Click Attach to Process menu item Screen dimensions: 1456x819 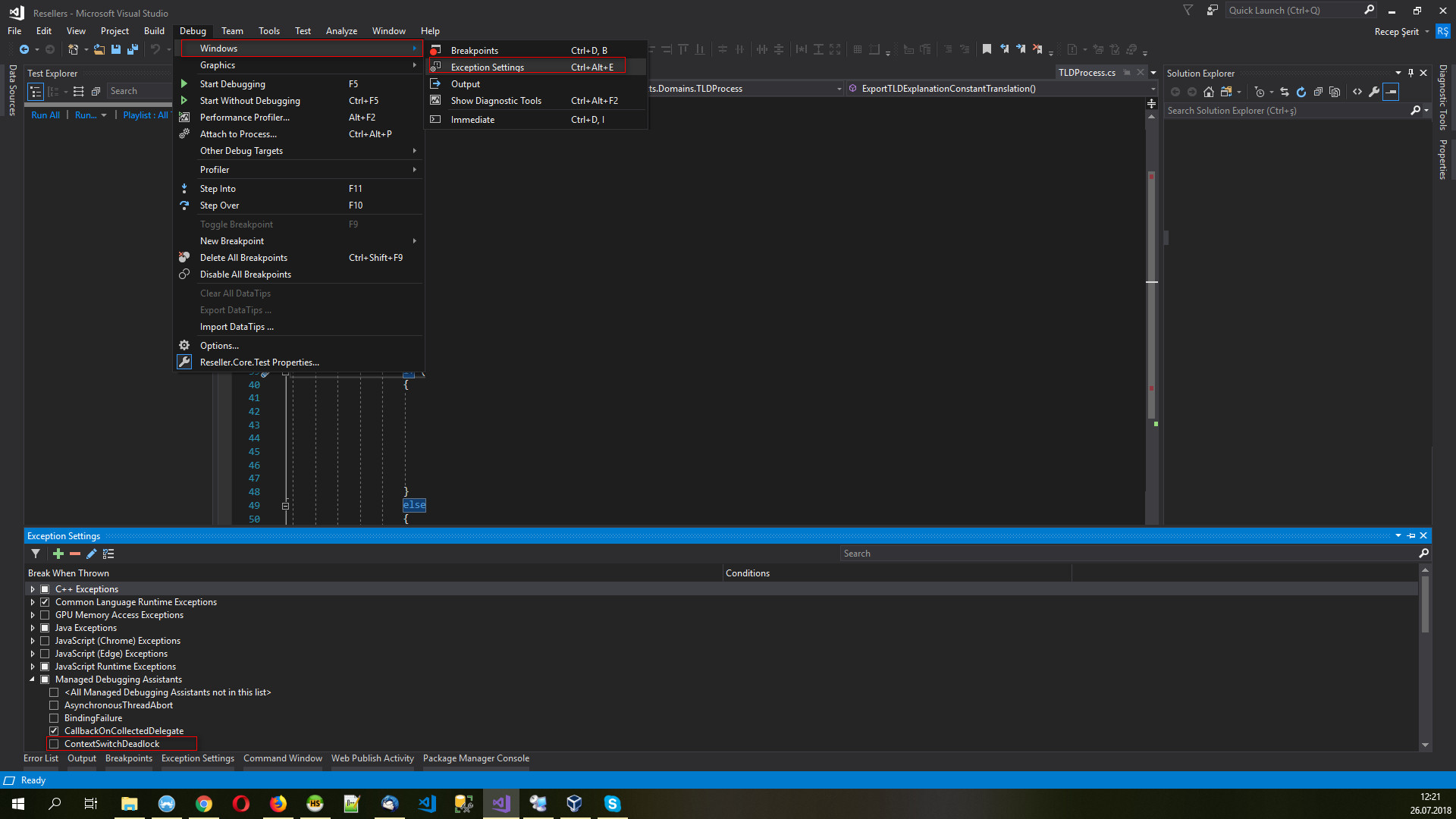299,134
